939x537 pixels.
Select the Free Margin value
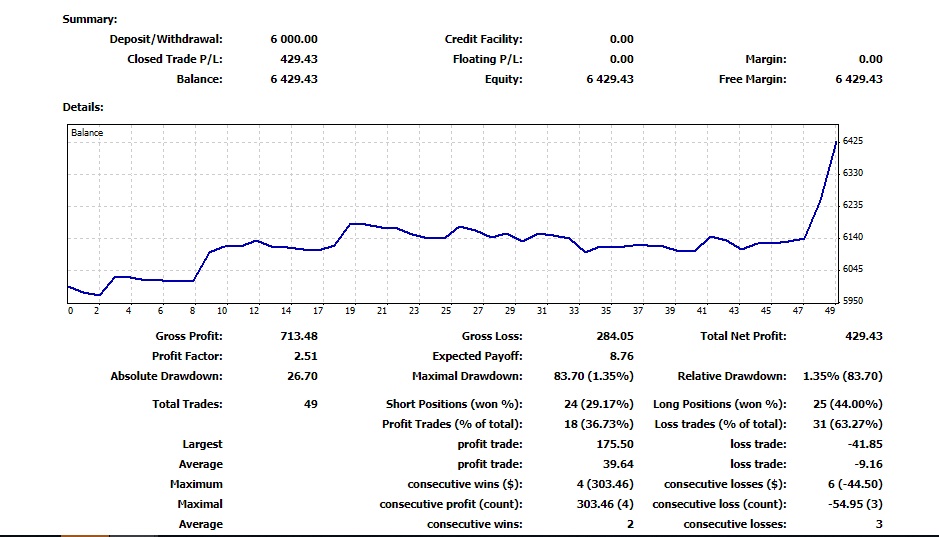858,79
